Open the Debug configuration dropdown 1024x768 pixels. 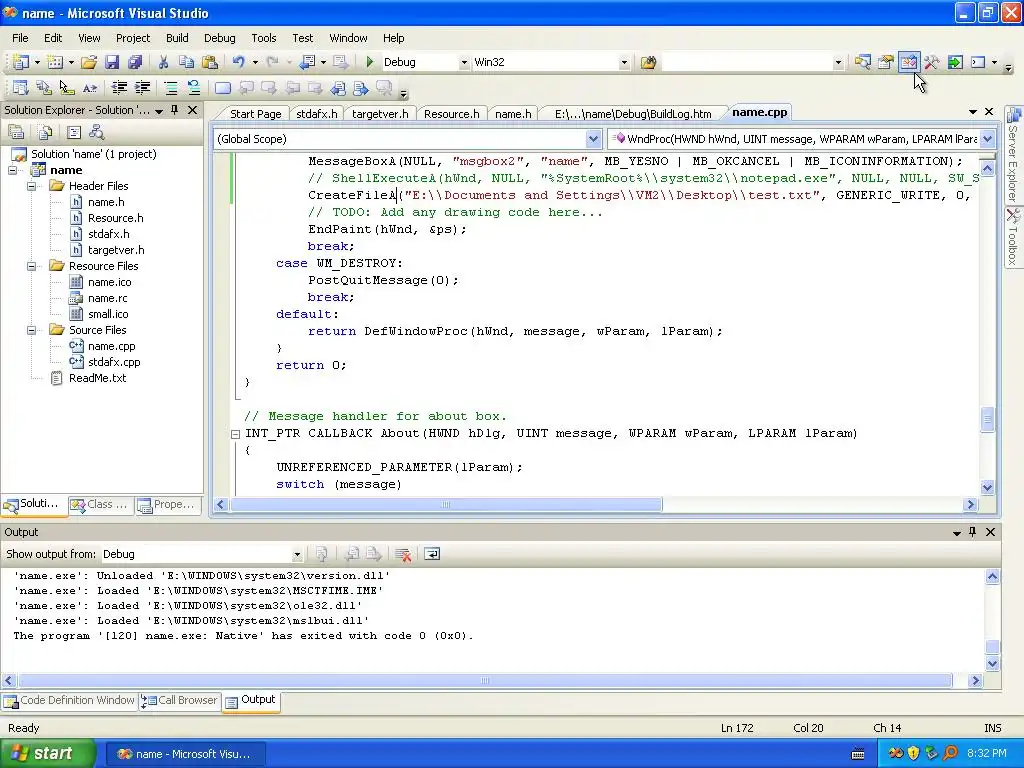point(464,63)
